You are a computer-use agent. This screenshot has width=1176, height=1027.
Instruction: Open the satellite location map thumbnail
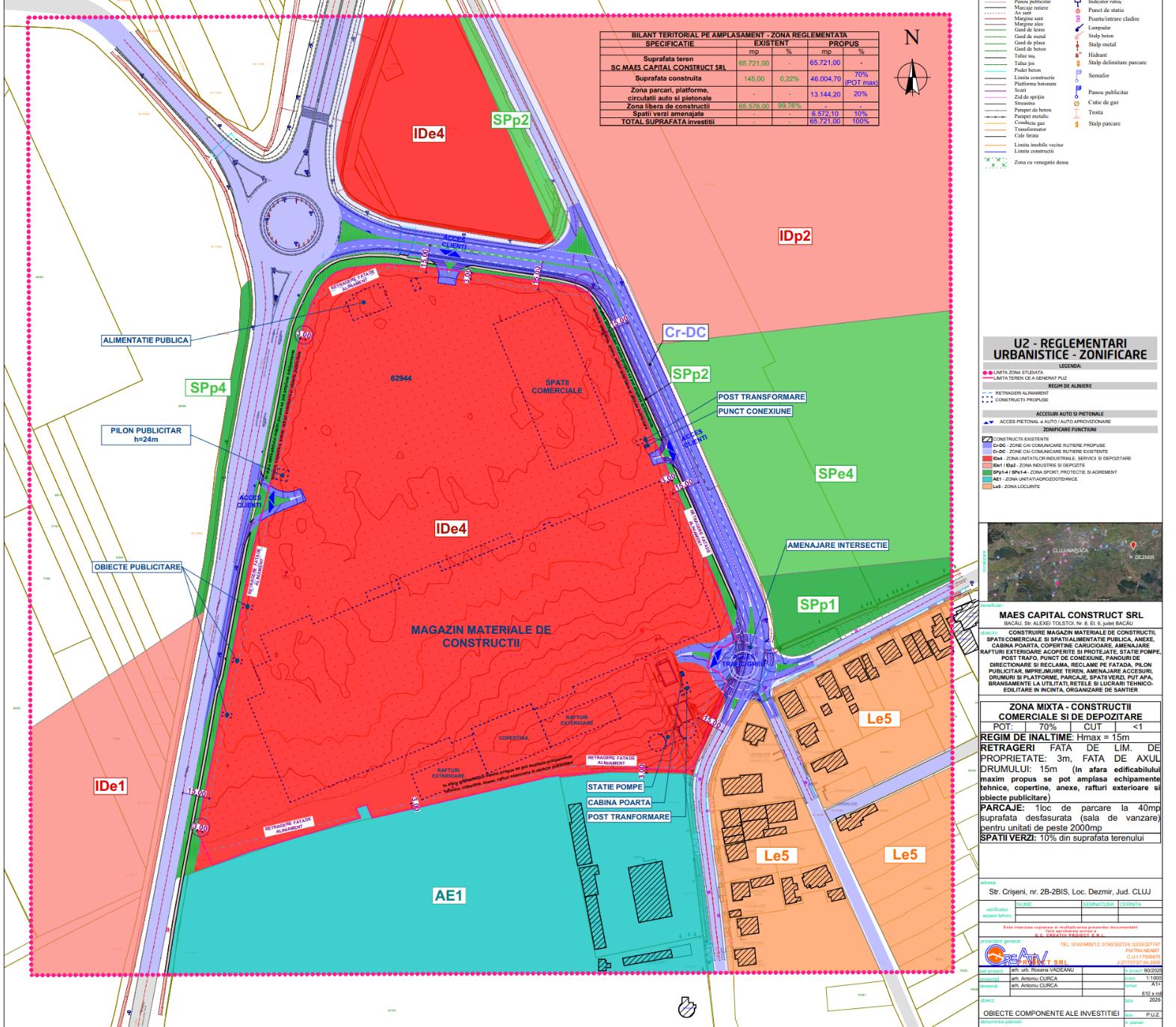pyautogui.click(x=1071, y=561)
